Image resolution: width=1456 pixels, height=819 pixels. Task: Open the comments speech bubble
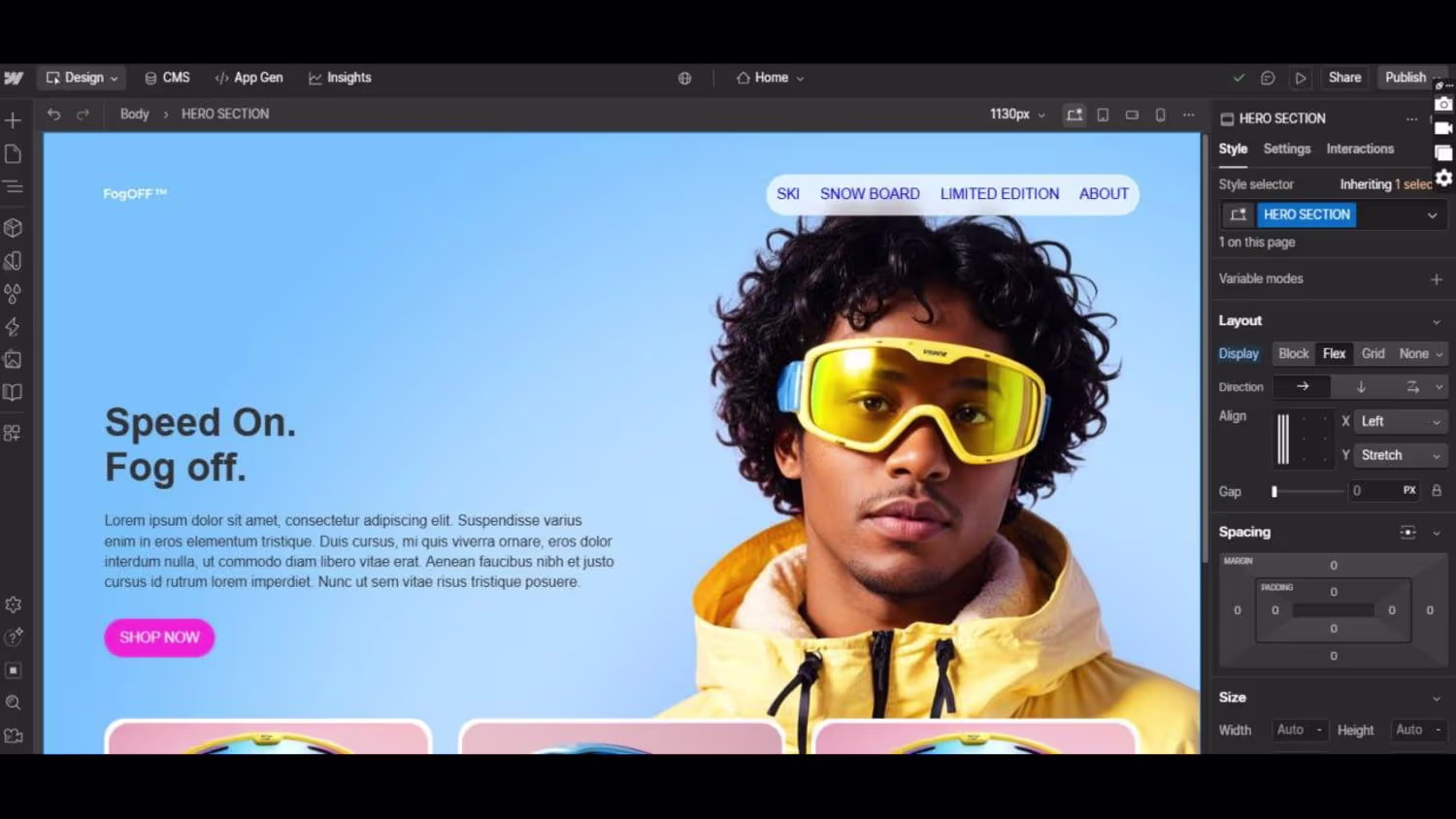click(x=1268, y=78)
